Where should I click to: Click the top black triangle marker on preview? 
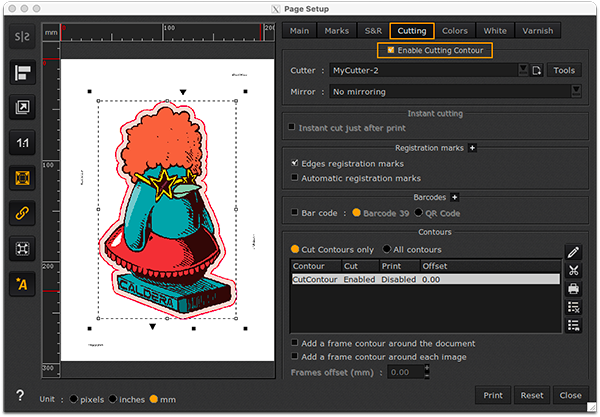tap(183, 92)
